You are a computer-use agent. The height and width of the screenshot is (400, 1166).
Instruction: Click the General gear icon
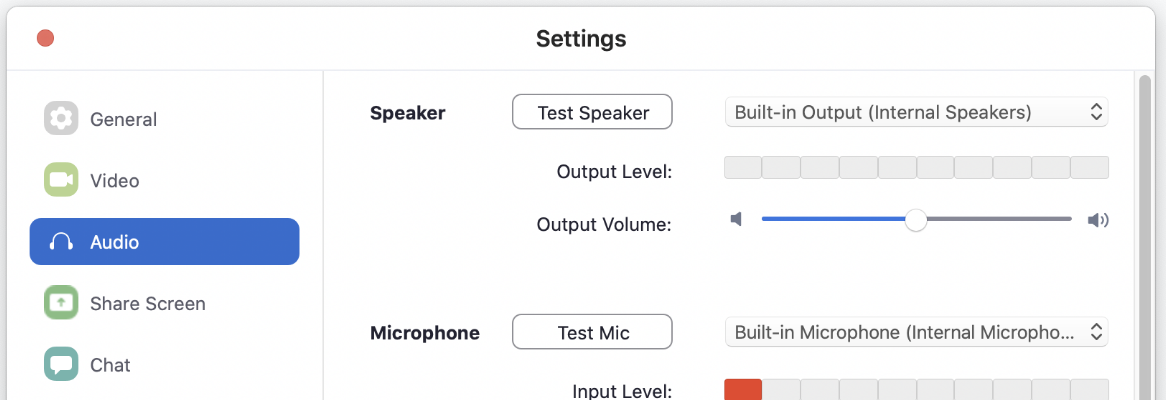coord(61,119)
